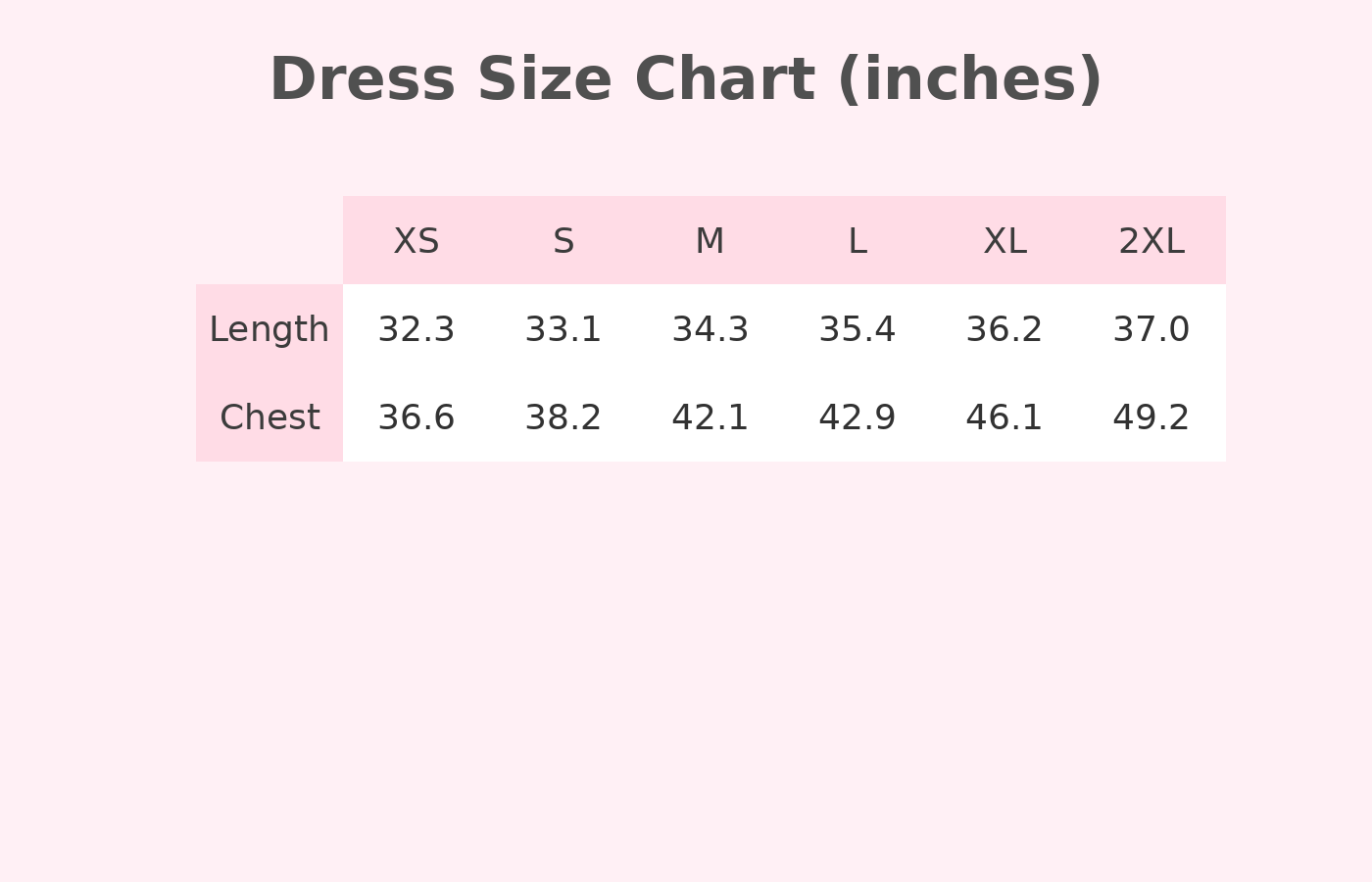Select the L length cell 35.4
Image resolution: width=1372 pixels, height=882 pixels.
857,329
